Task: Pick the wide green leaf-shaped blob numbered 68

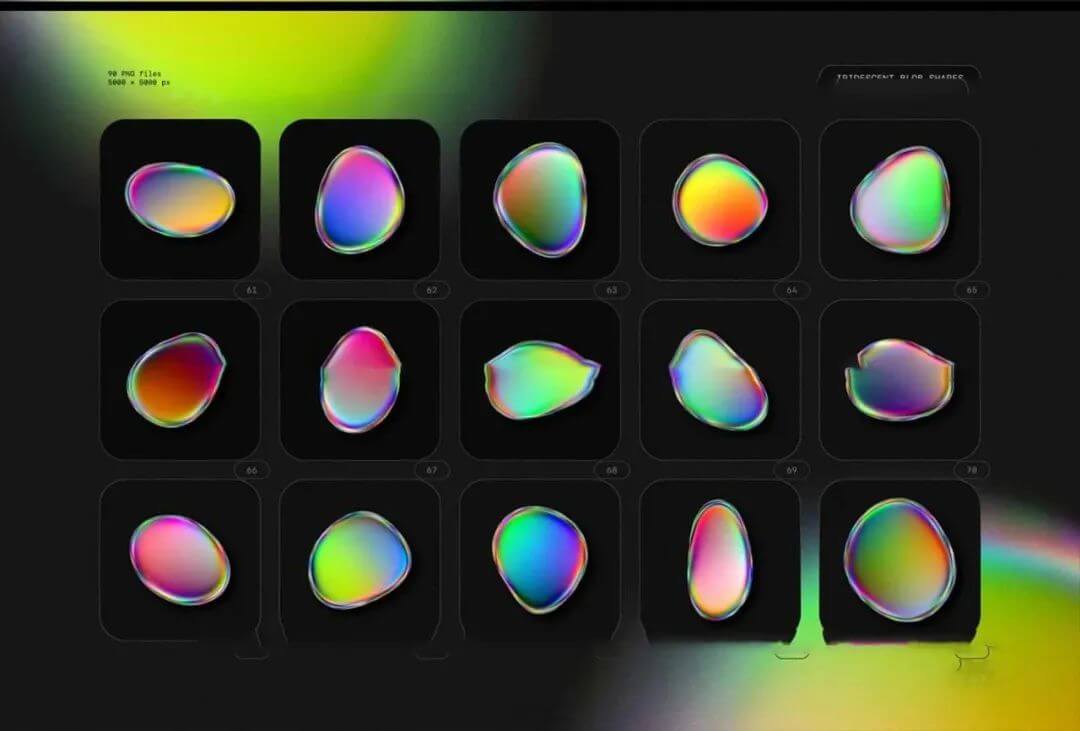Action: [540, 380]
